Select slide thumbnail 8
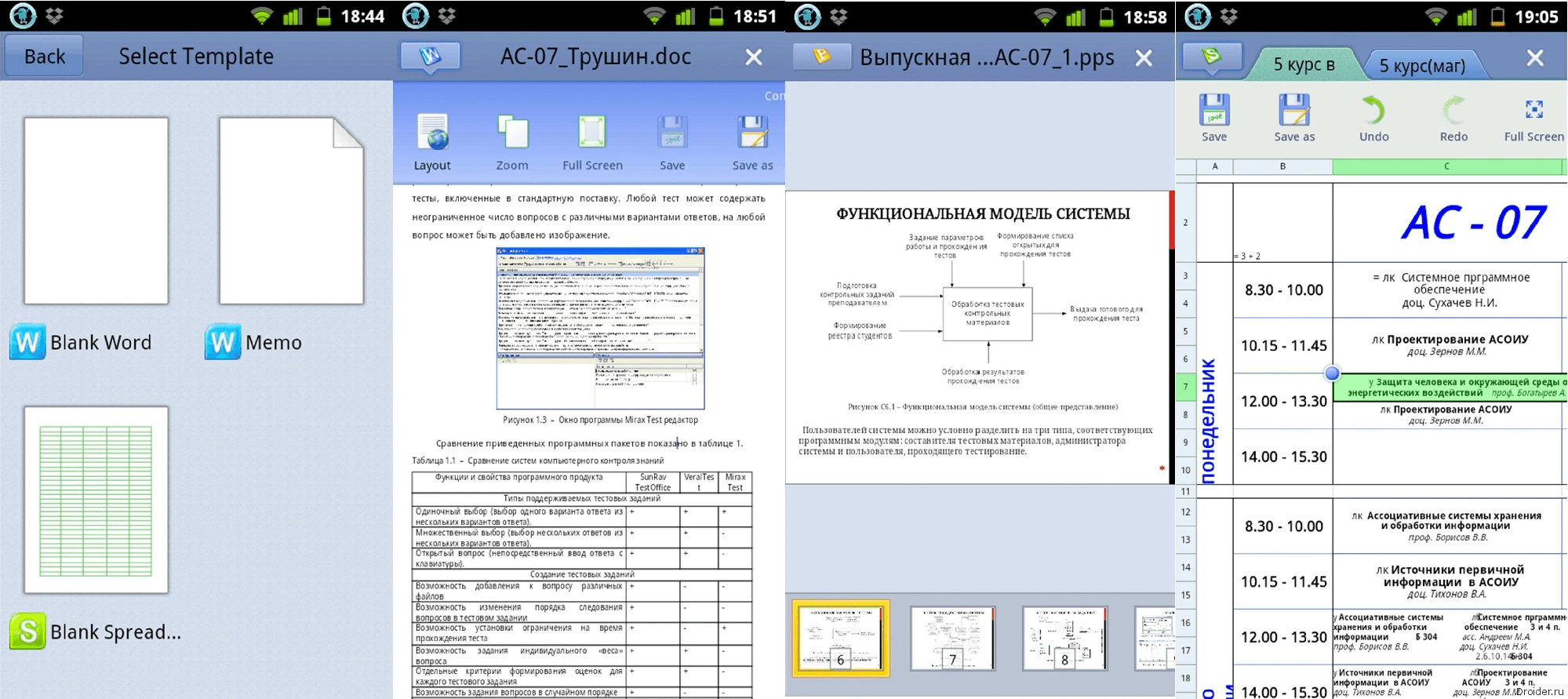The height and width of the screenshot is (699, 1568). coord(1065,638)
